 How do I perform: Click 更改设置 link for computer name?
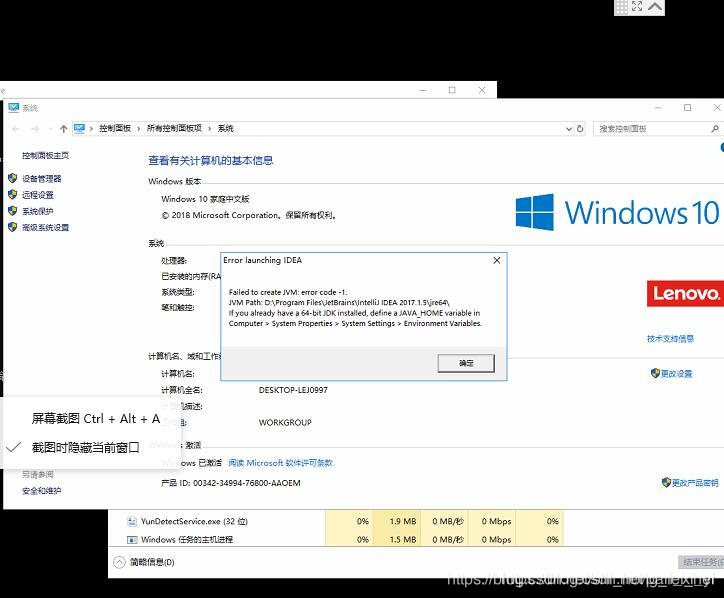(676, 374)
